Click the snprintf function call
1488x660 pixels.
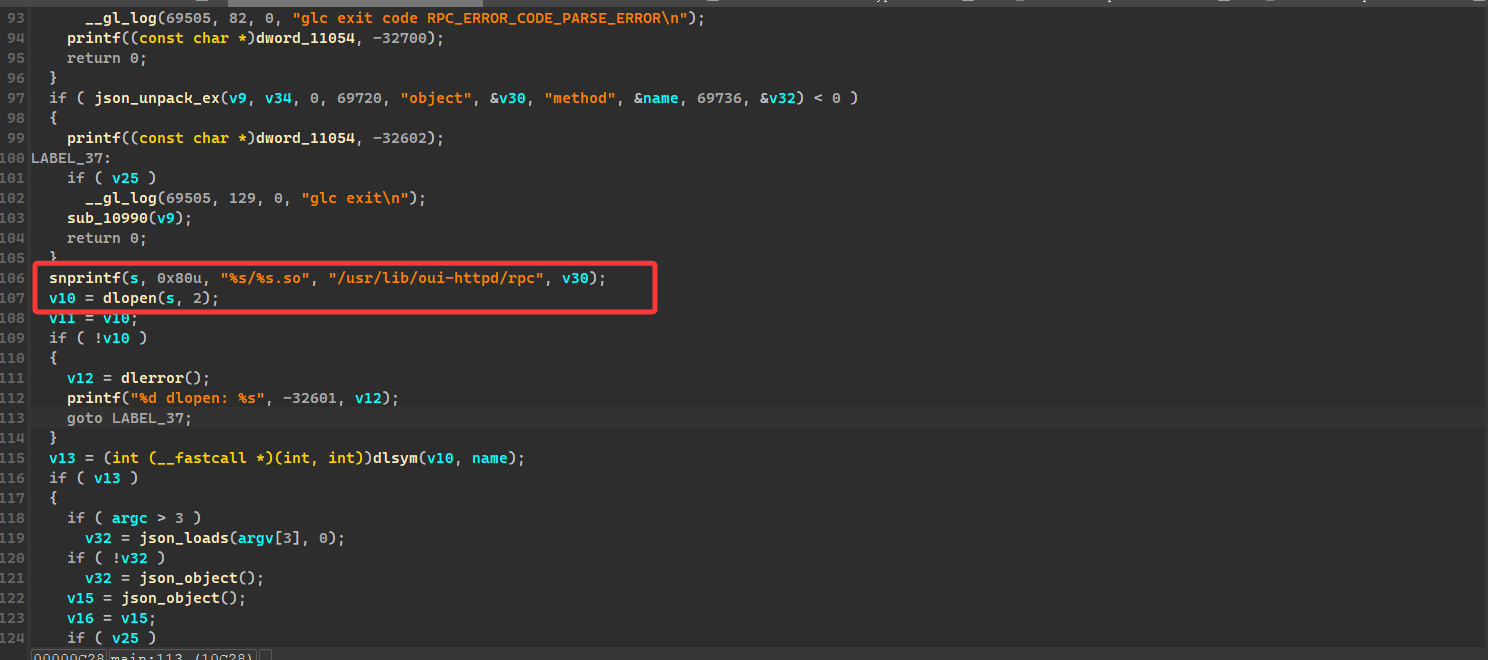tap(82, 278)
